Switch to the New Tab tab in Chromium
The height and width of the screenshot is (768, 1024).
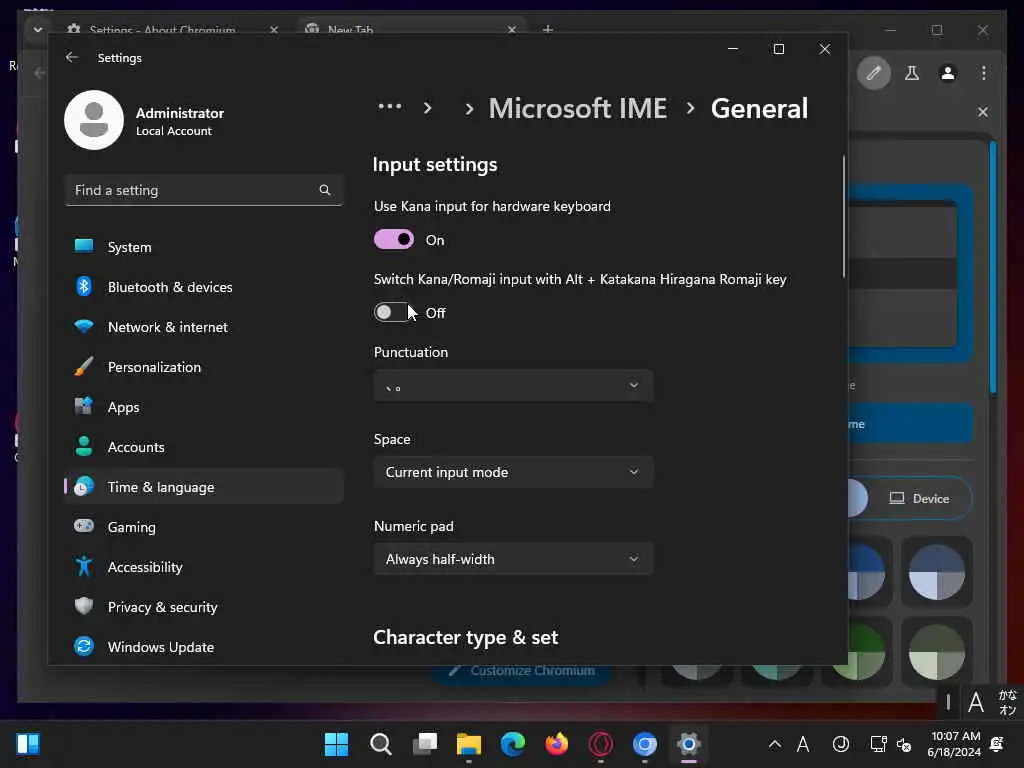click(x=410, y=29)
